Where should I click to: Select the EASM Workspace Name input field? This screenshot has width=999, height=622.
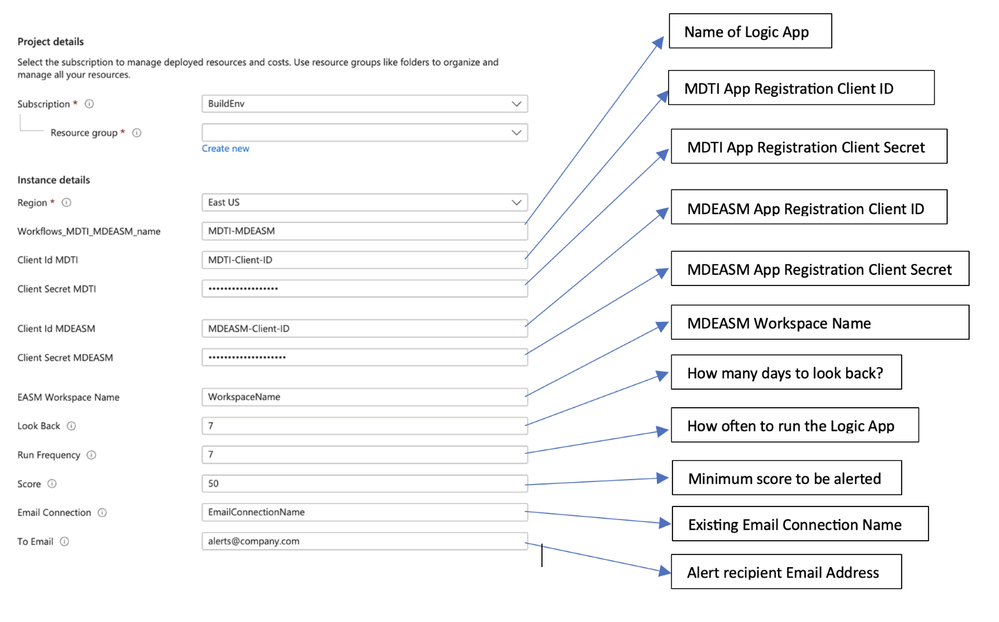click(x=364, y=396)
